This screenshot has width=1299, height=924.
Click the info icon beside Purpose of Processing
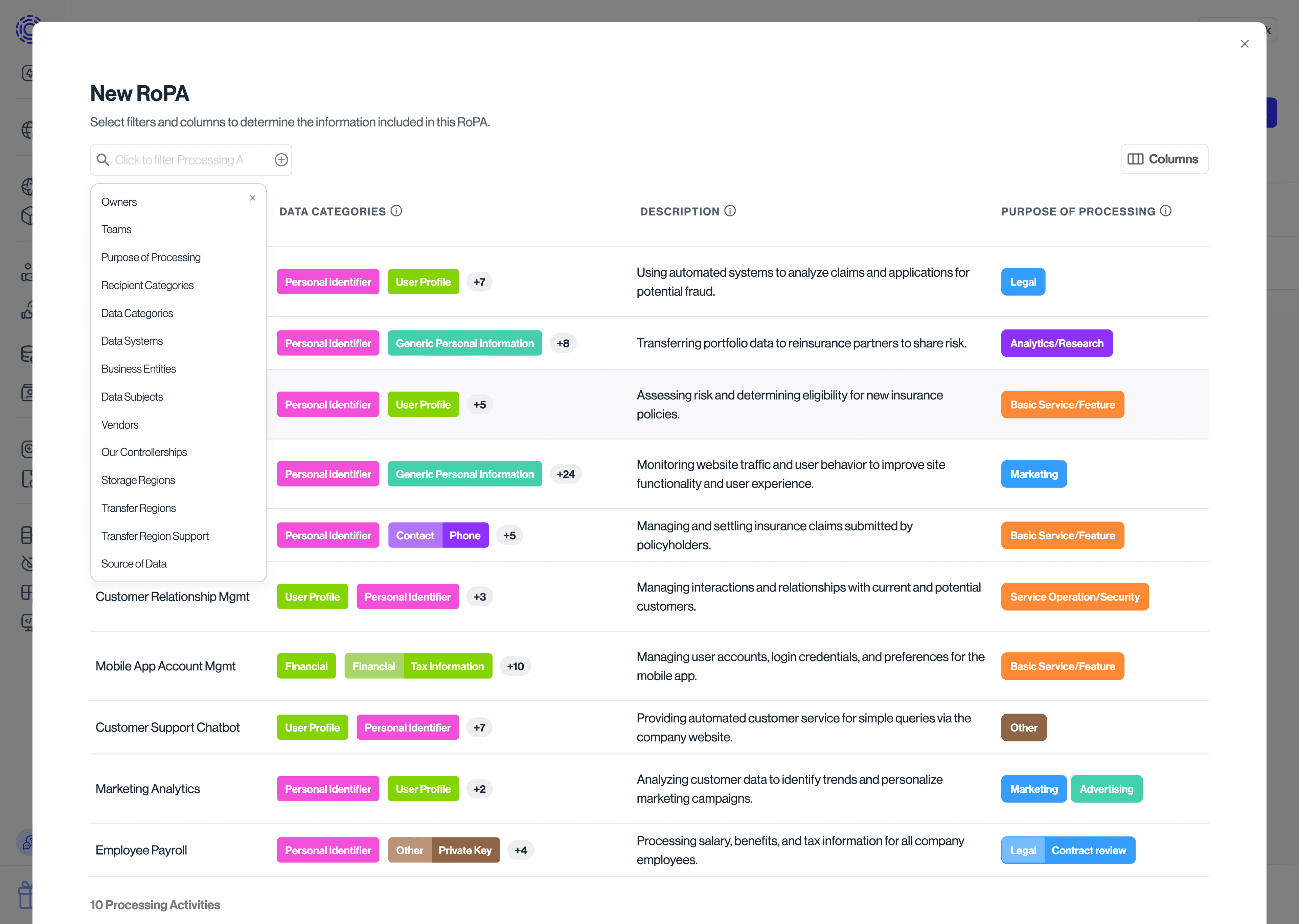[1166, 210]
